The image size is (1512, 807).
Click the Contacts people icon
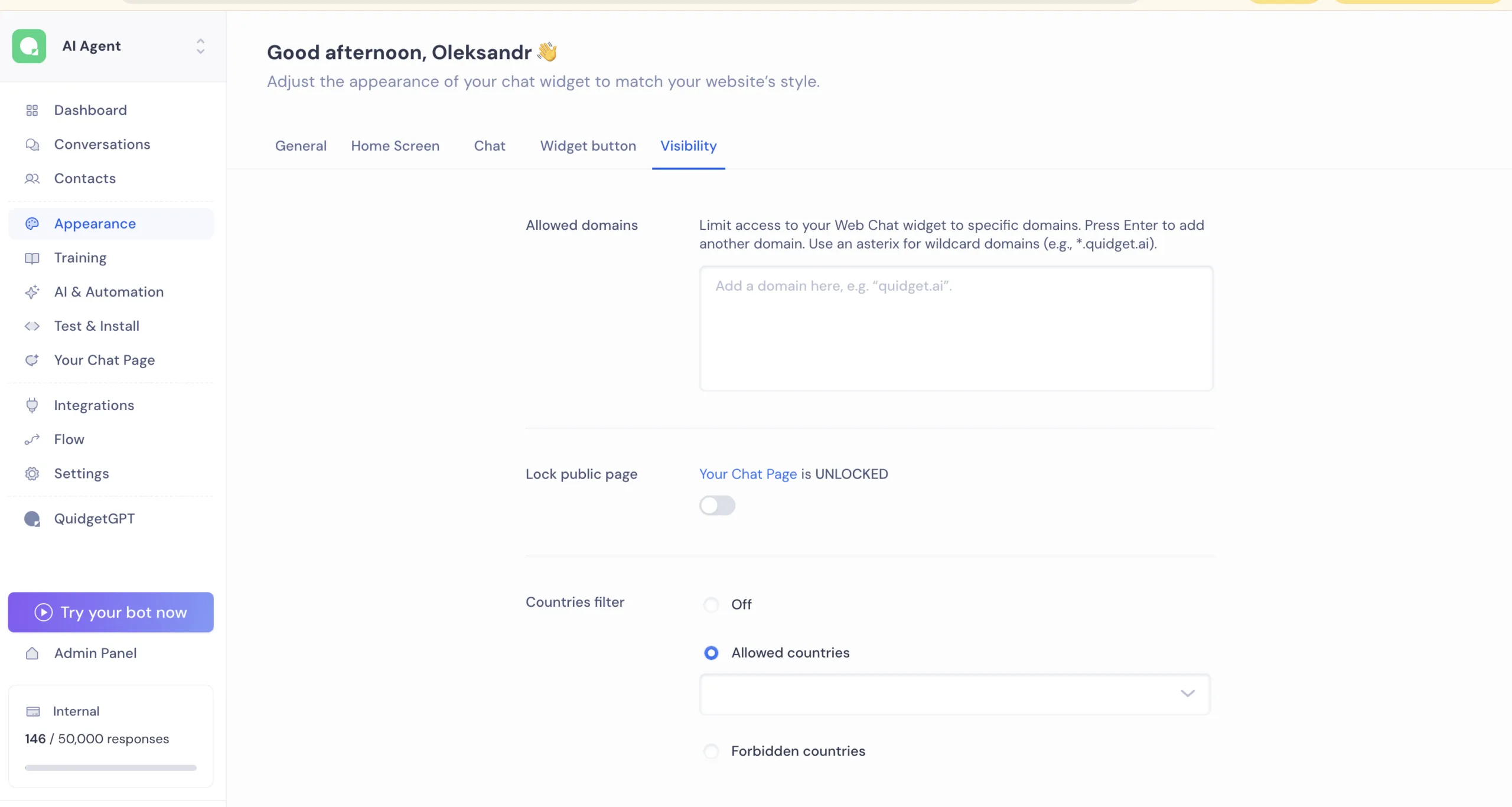32,178
